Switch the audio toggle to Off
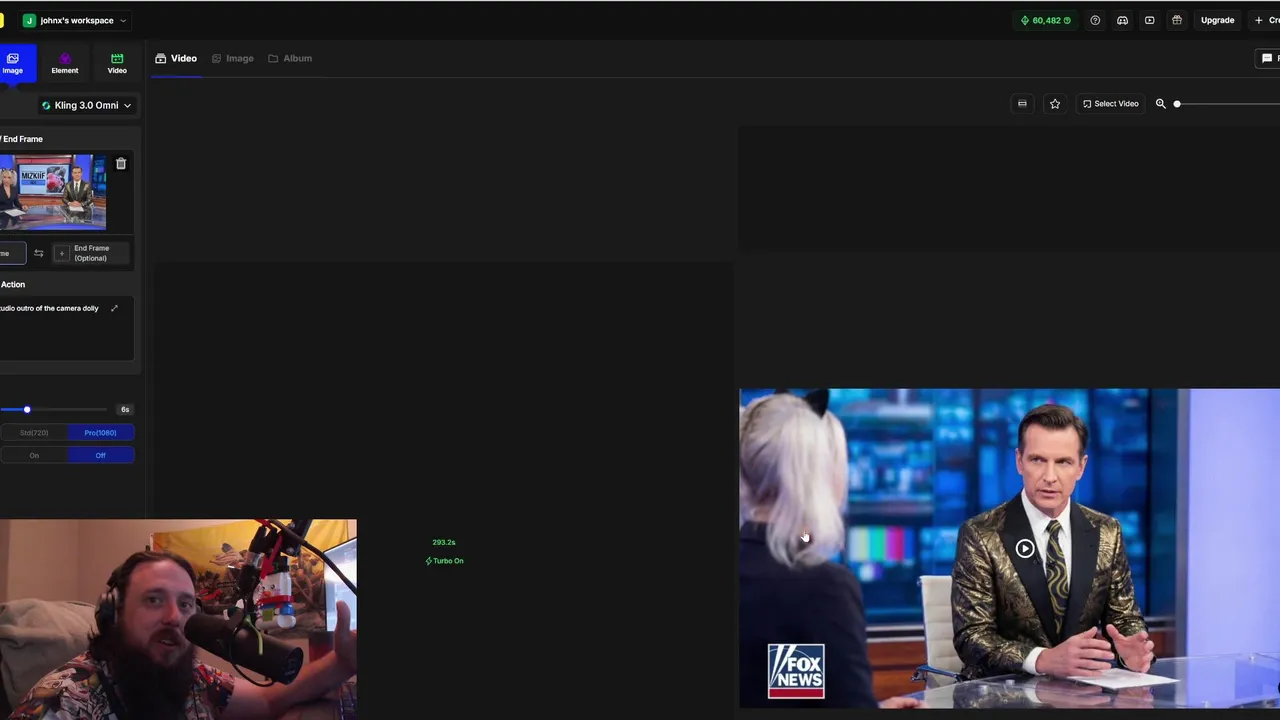Image resolution: width=1280 pixels, height=720 pixels. click(x=100, y=455)
